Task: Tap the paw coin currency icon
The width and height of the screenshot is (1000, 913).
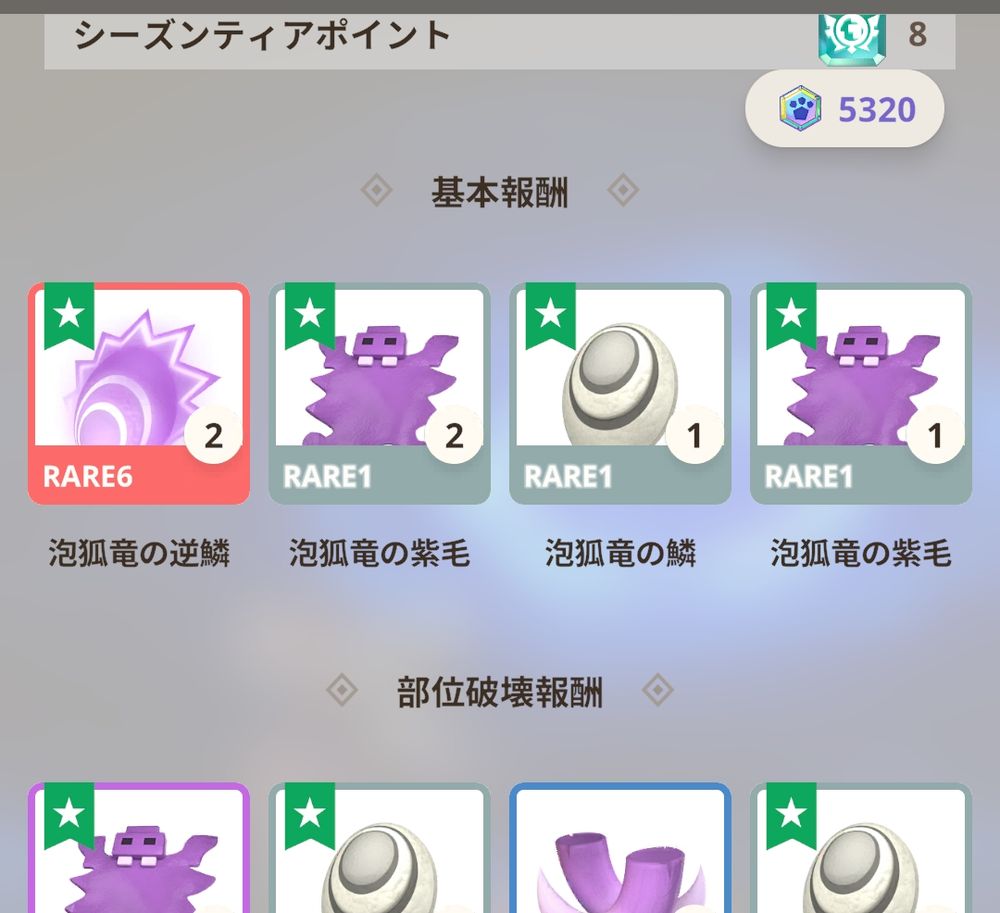Action: tap(800, 109)
